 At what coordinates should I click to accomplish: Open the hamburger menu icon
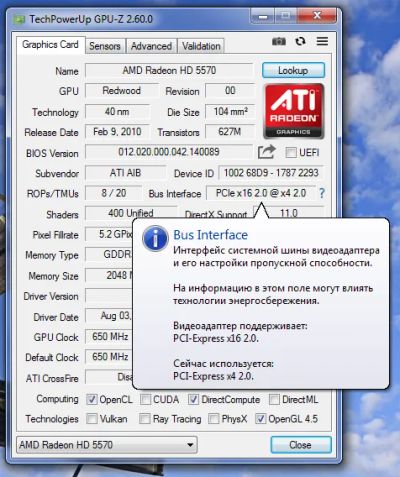tap(322, 41)
